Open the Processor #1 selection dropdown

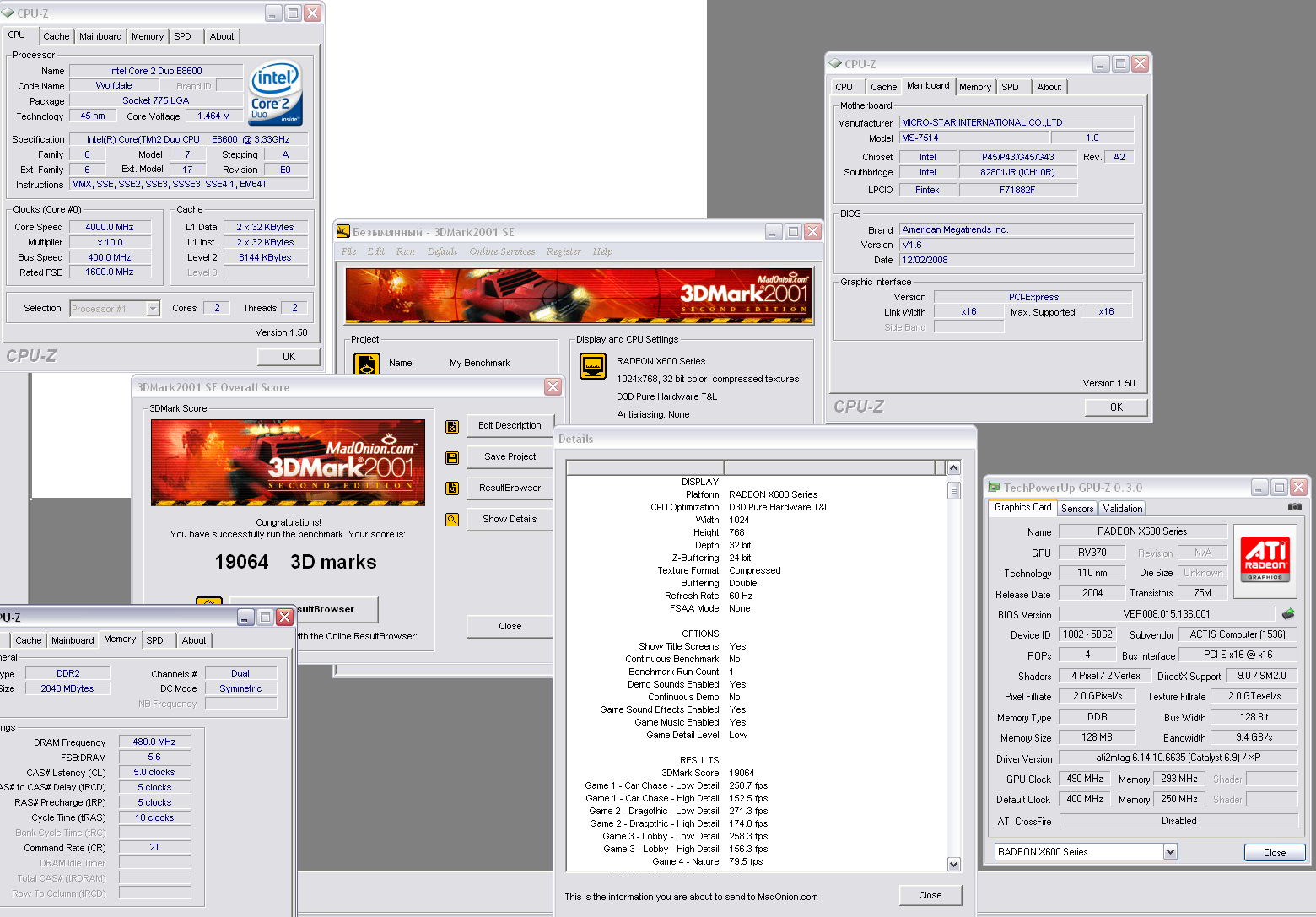click(x=153, y=309)
